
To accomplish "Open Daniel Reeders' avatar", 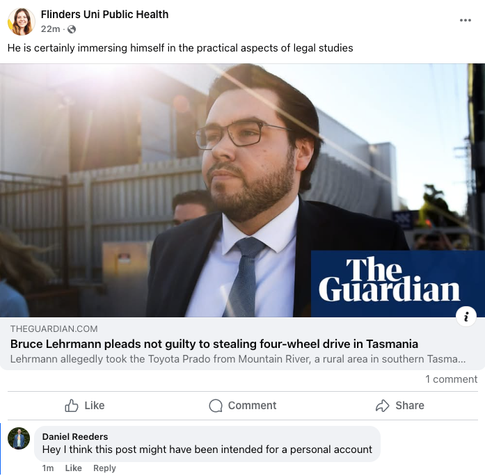I will 19,438.
